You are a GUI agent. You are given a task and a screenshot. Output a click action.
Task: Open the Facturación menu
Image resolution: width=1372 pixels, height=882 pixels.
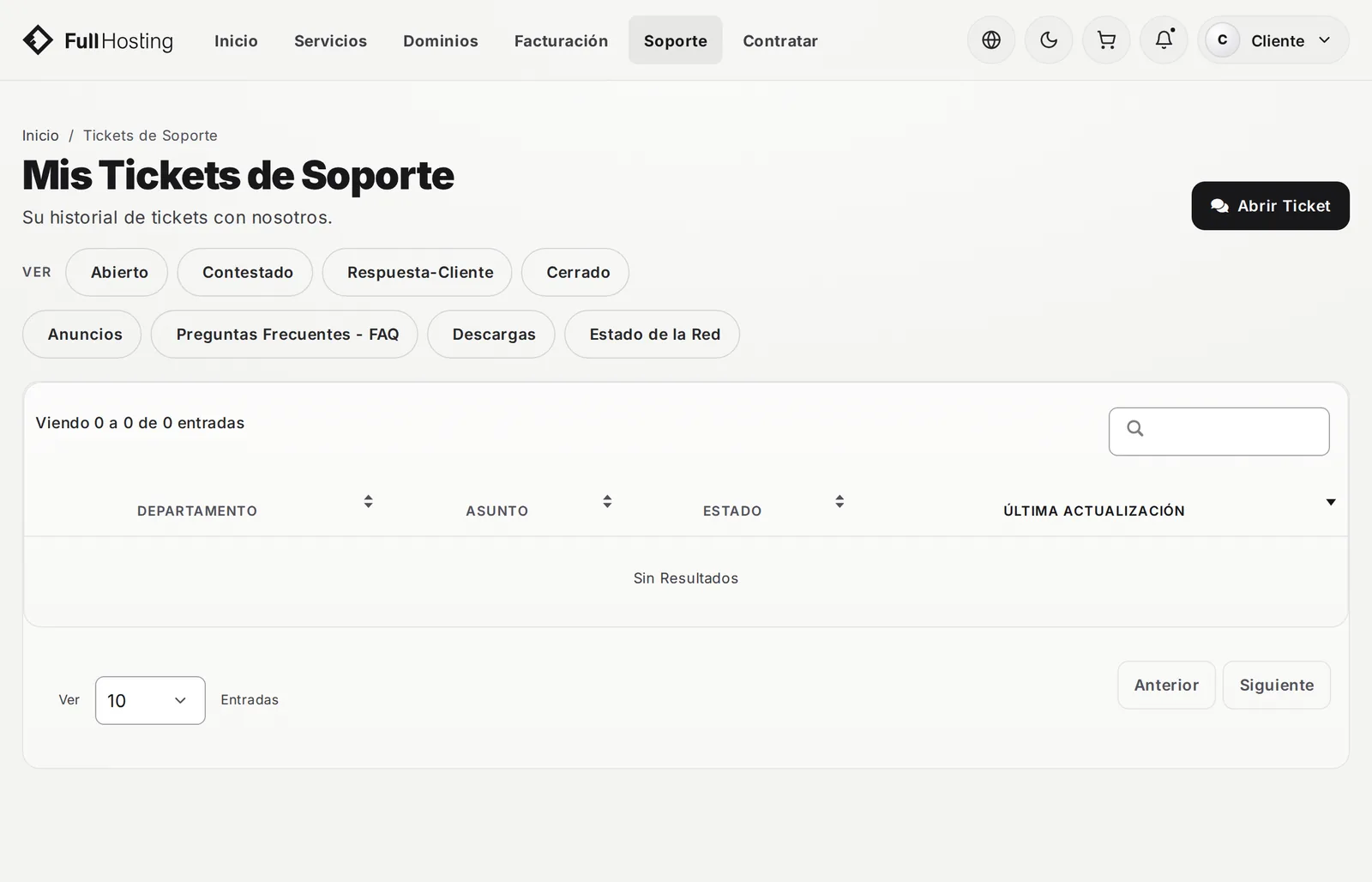coord(561,40)
